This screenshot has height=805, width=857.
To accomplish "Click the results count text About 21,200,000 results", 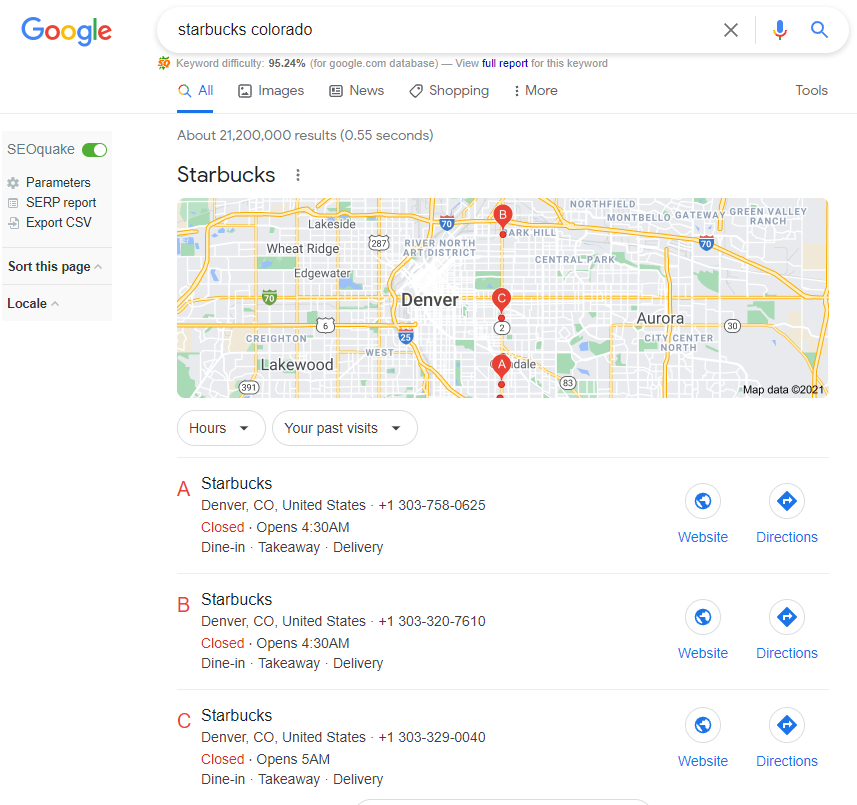I will pyautogui.click(x=305, y=136).
